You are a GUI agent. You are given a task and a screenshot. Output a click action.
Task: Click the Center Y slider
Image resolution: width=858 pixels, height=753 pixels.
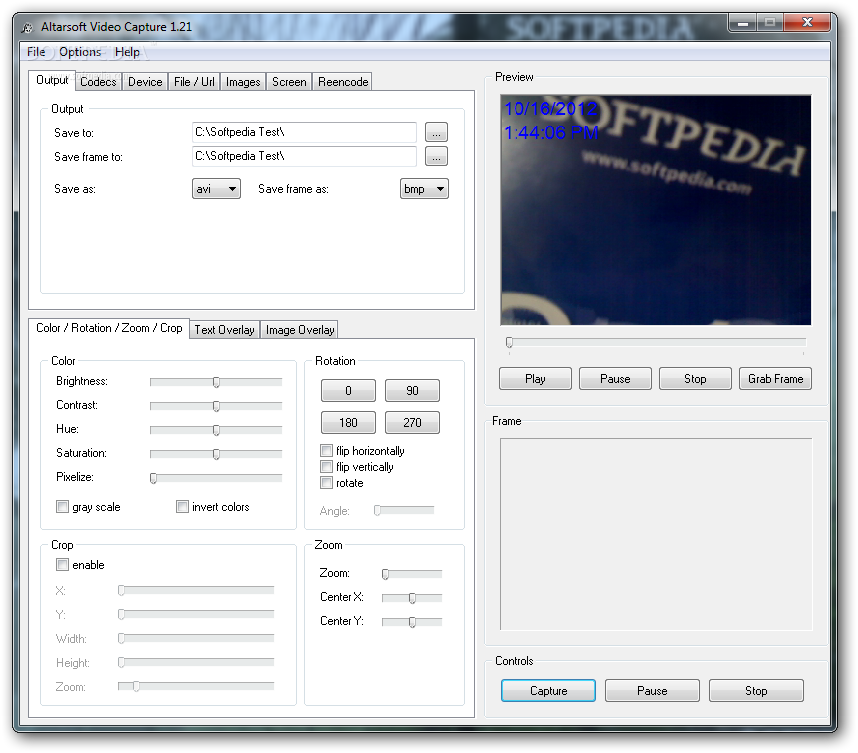coord(412,622)
